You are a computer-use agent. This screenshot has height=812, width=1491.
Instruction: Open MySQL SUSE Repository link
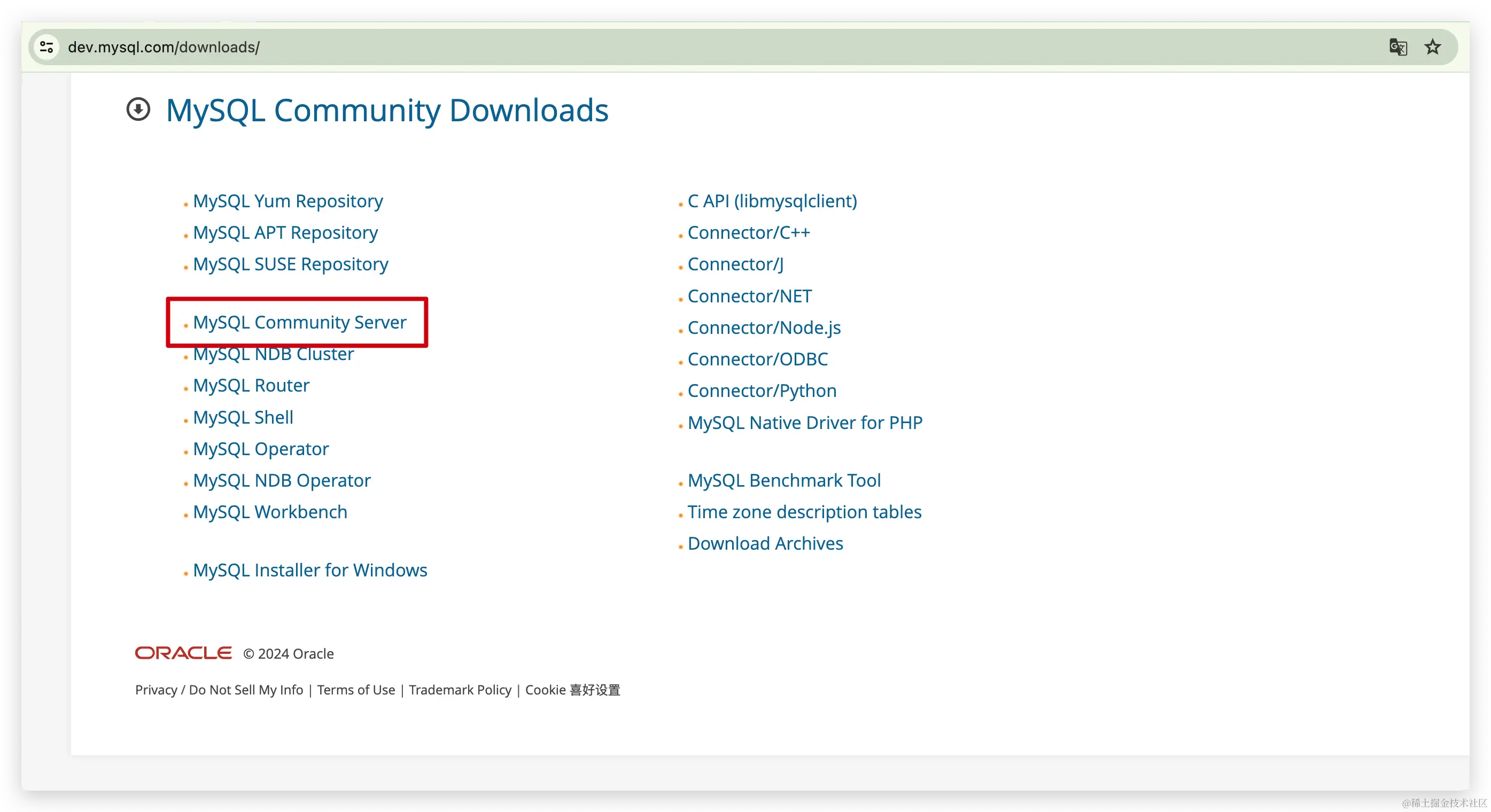coord(291,264)
